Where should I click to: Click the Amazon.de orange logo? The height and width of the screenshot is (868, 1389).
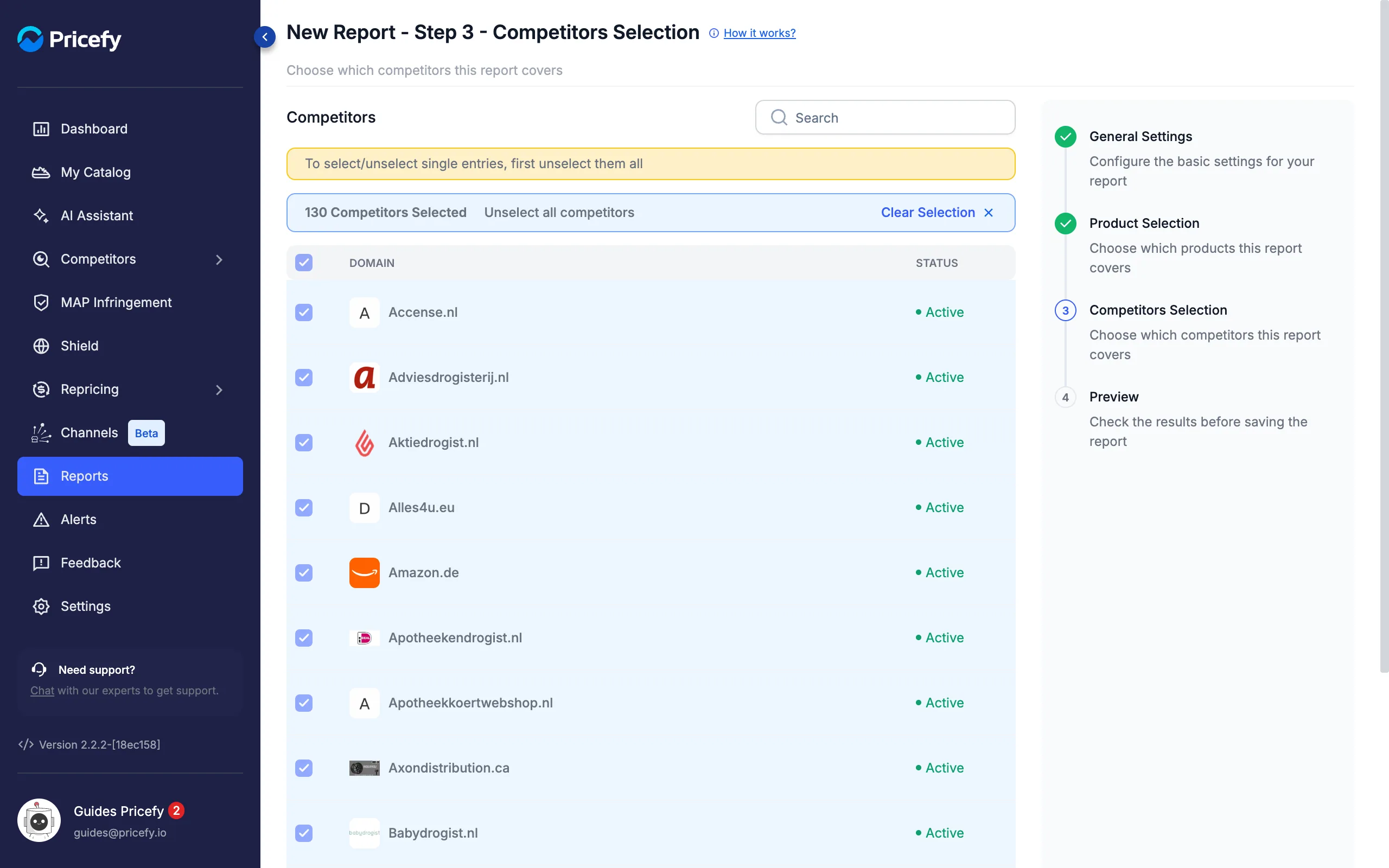tap(365, 572)
